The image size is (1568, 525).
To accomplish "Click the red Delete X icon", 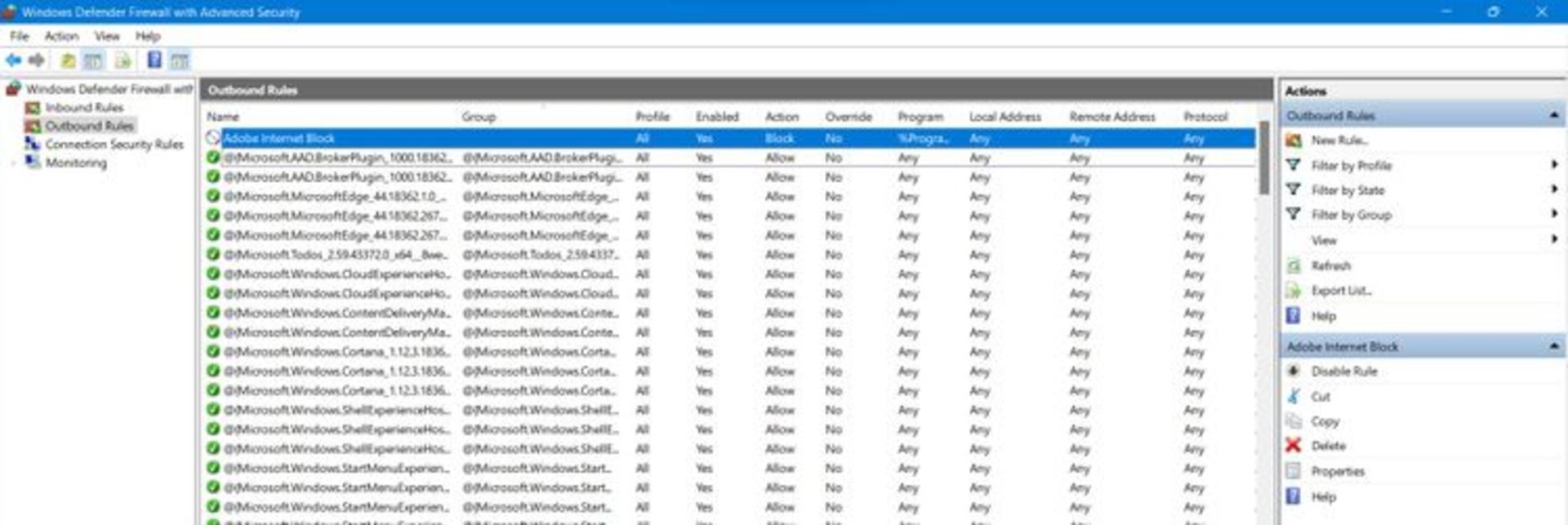I will (1294, 446).
